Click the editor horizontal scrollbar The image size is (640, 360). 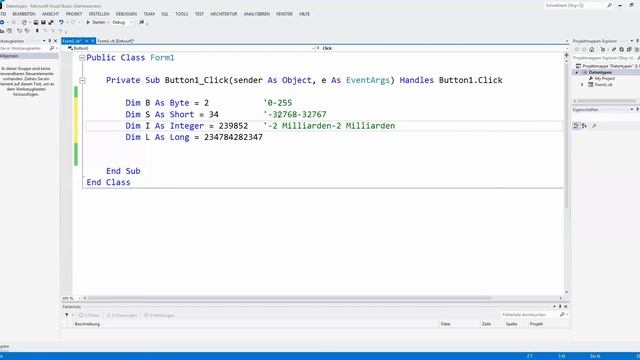click(x=289, y=298)
